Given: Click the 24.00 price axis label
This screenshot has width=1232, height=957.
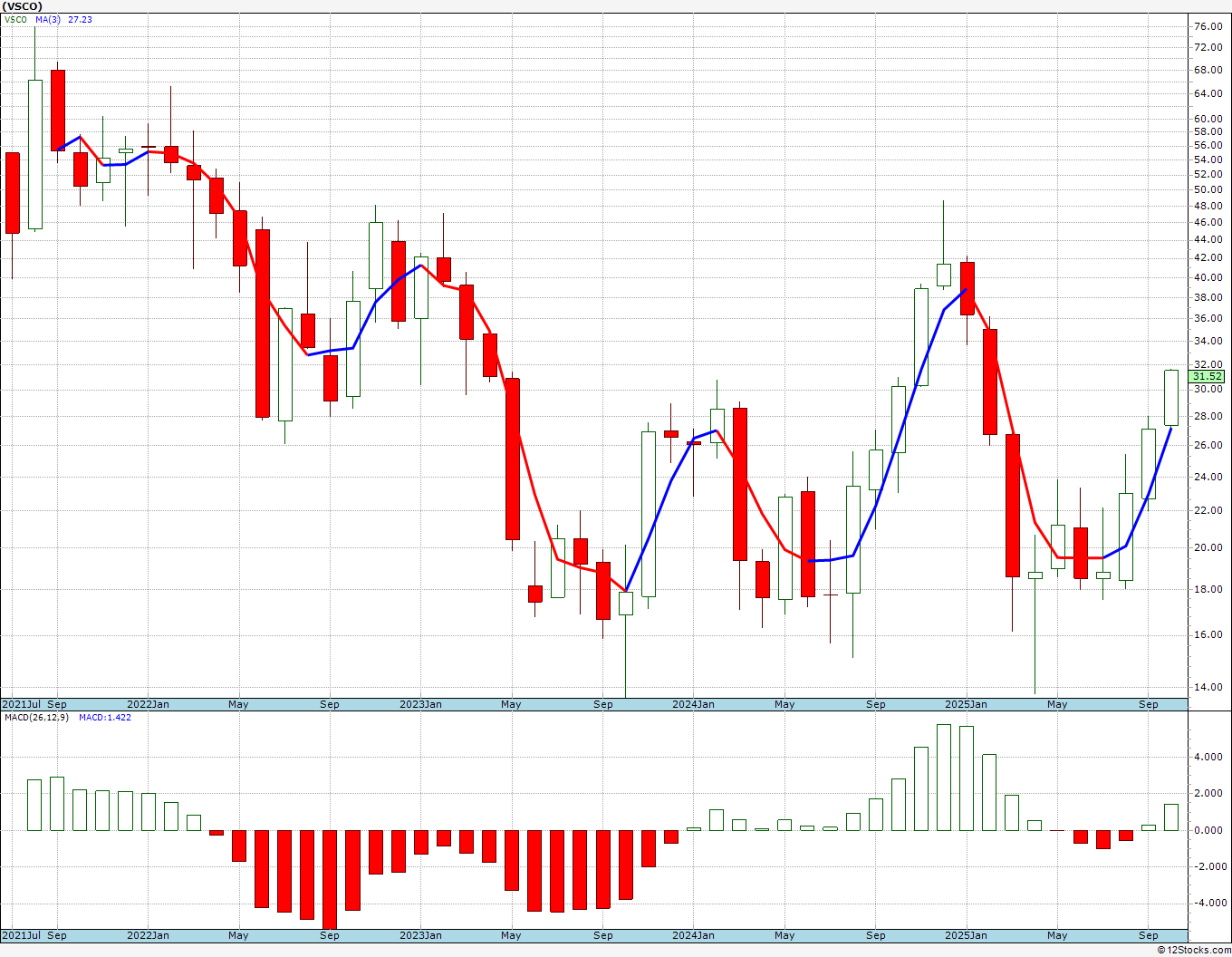Looking at the screenshot, I should pos(1208,477).
